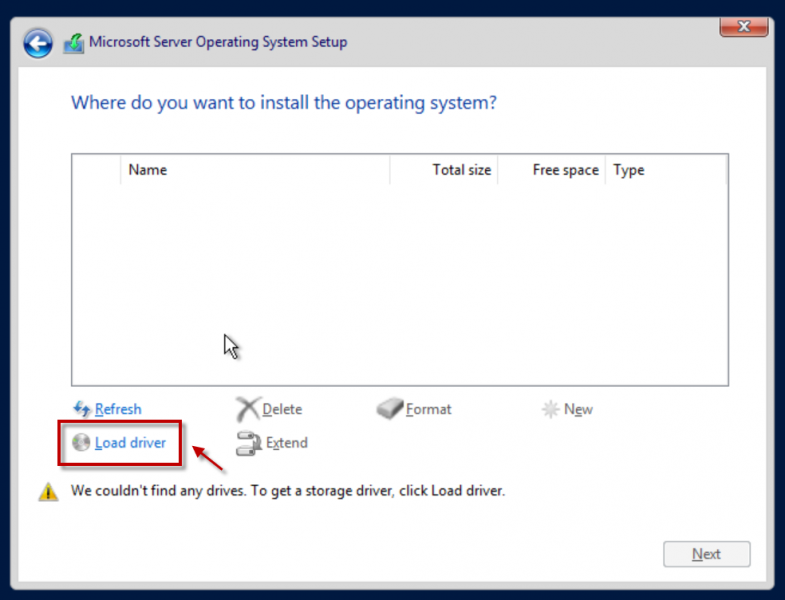
Task: Click the New starburst icon
Action: tap(550, 409)
